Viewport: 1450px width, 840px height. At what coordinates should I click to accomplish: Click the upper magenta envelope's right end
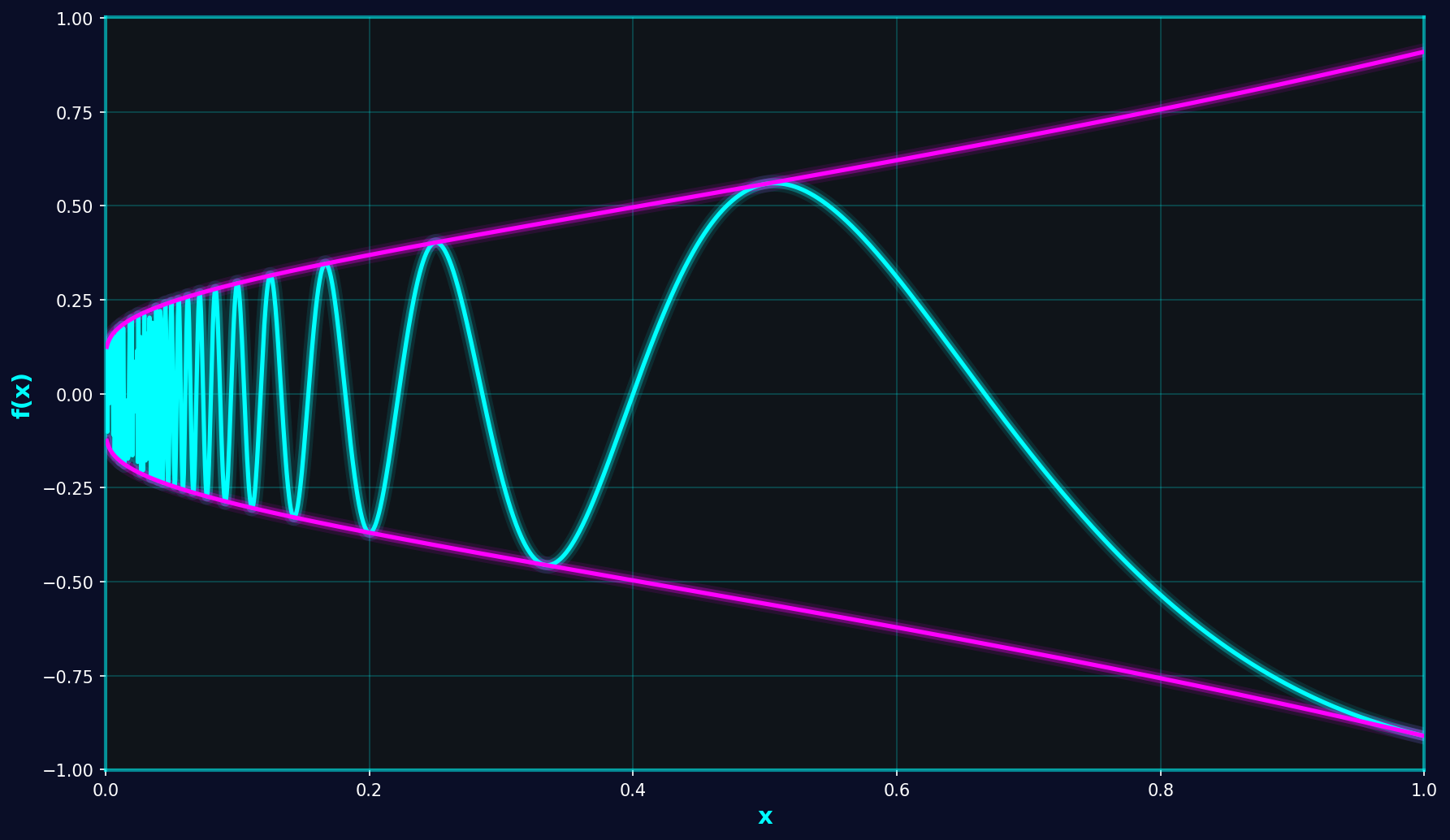(1422, 52)
